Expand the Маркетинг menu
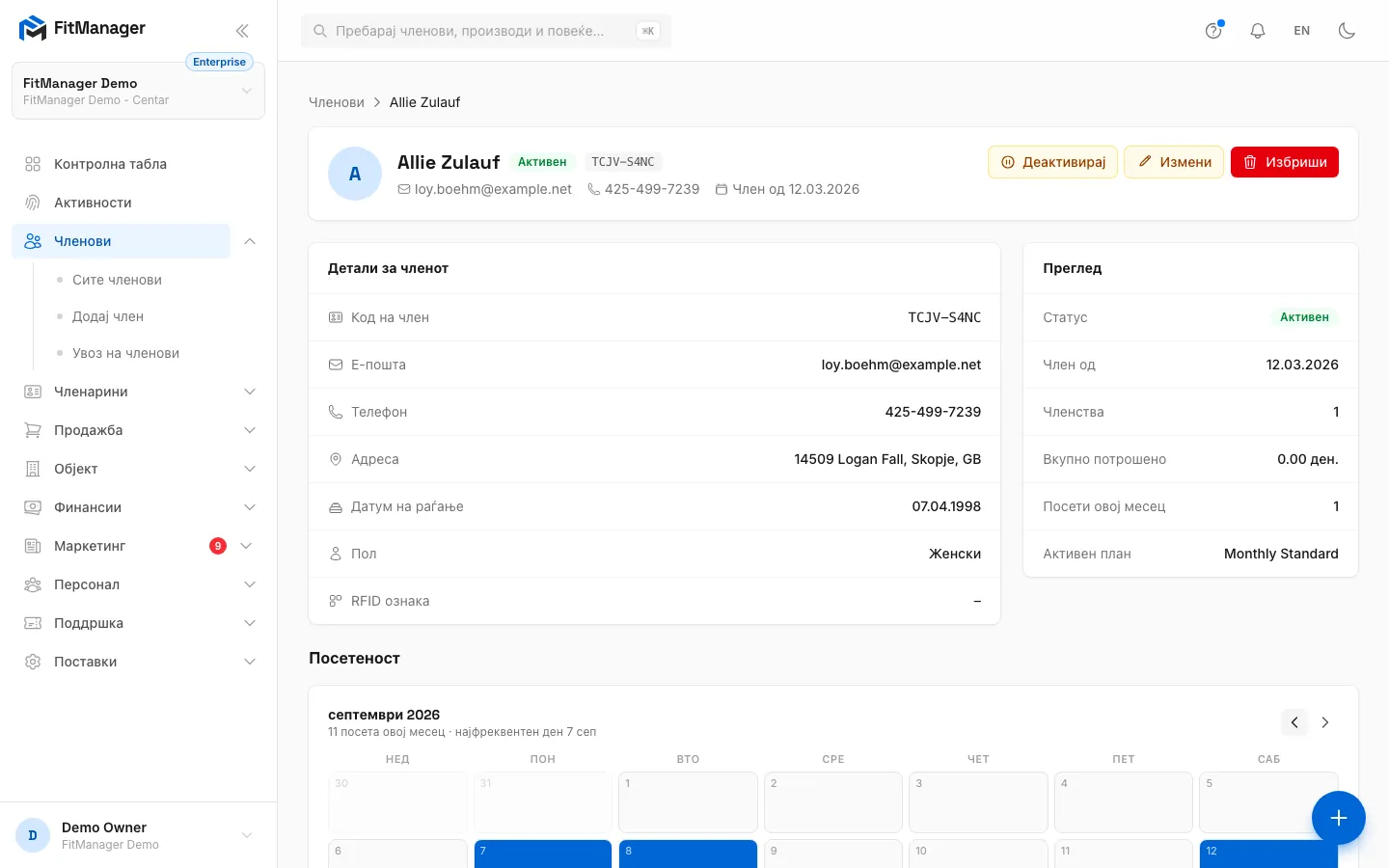Screen dimensions: 1389x868 pos(138,546)
